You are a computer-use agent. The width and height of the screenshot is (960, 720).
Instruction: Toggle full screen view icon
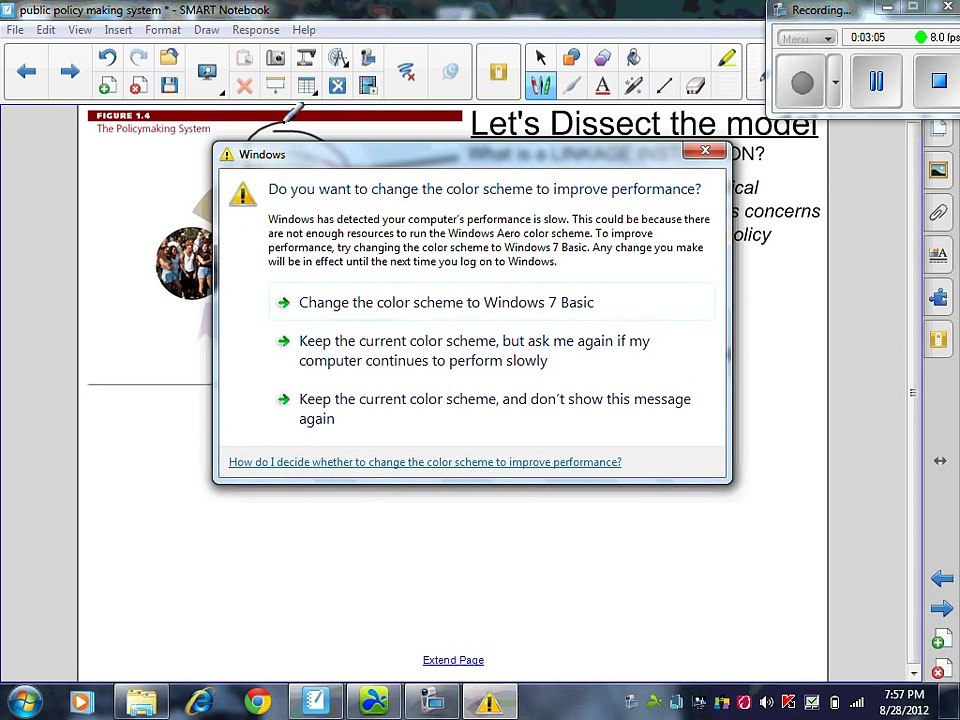click(337, 85)
